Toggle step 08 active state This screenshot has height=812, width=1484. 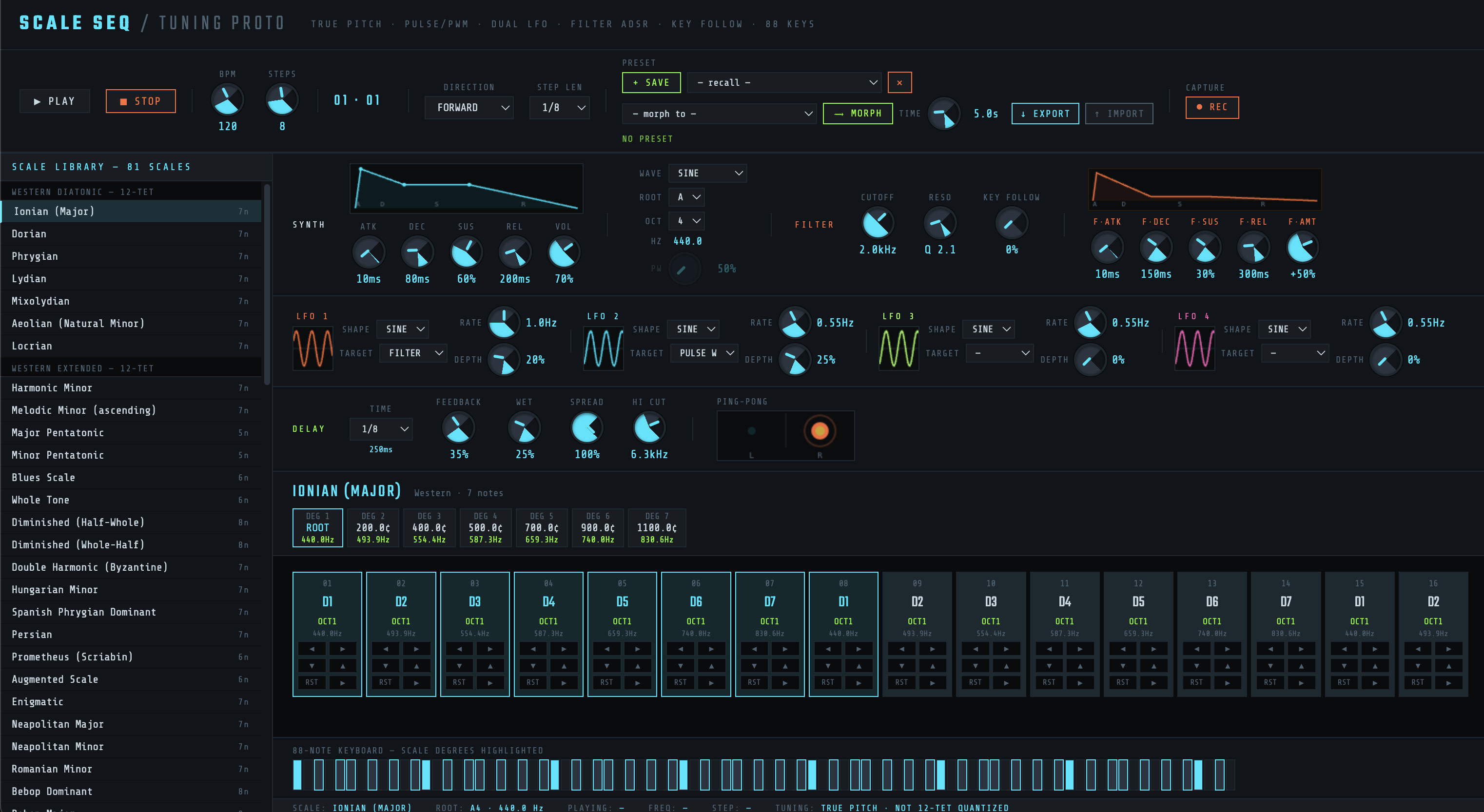tap(843, 602)
